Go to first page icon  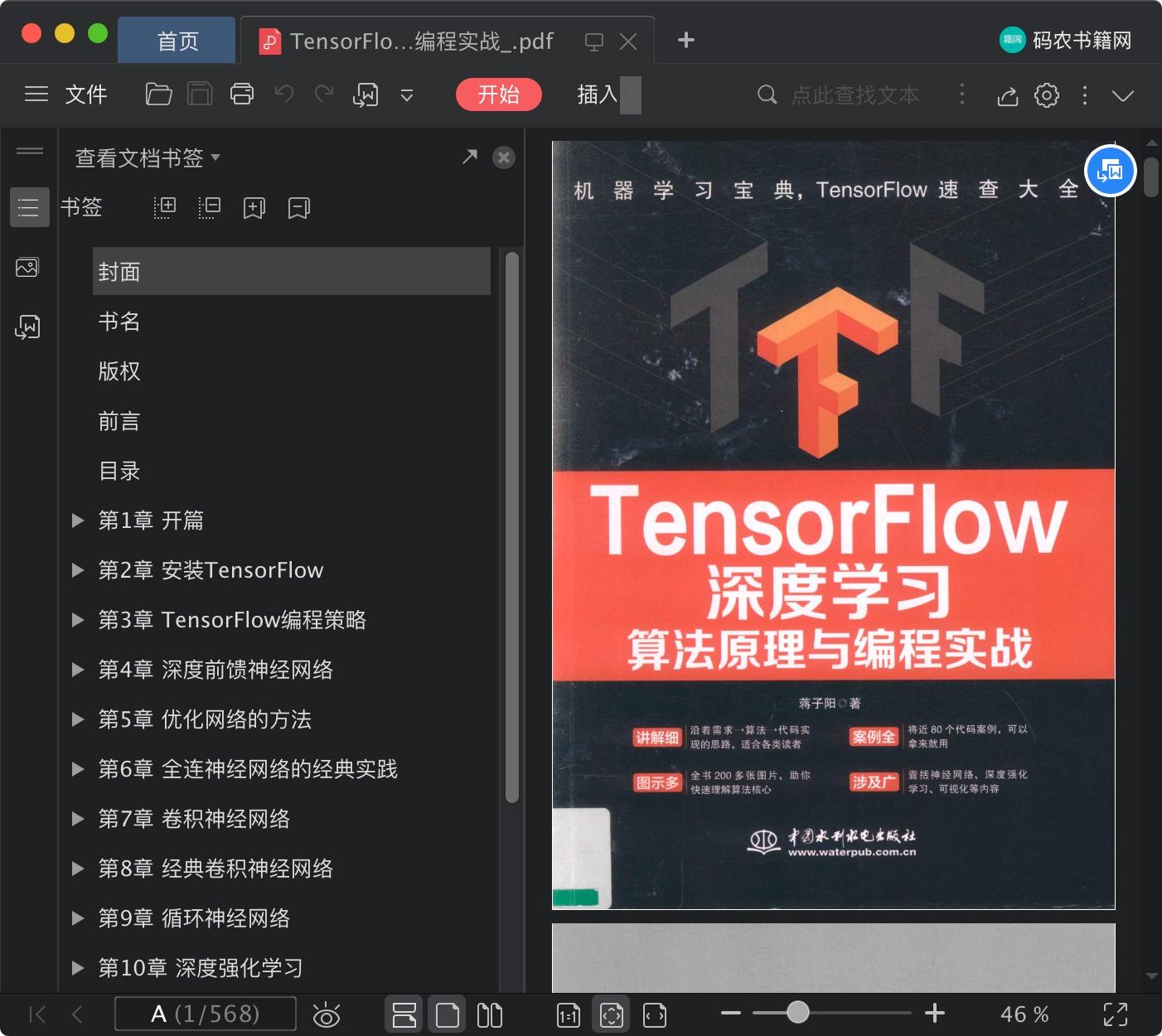pyautogui.click(x=37, y=1014)
